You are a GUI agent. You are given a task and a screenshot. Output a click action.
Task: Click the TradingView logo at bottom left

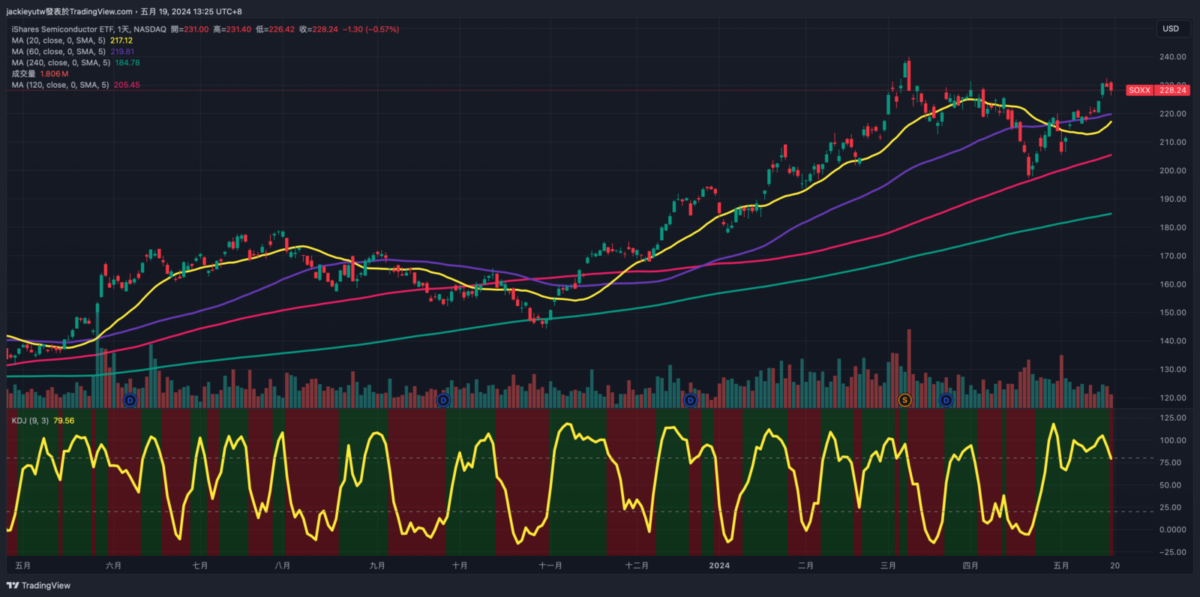[x=40, y=586]
